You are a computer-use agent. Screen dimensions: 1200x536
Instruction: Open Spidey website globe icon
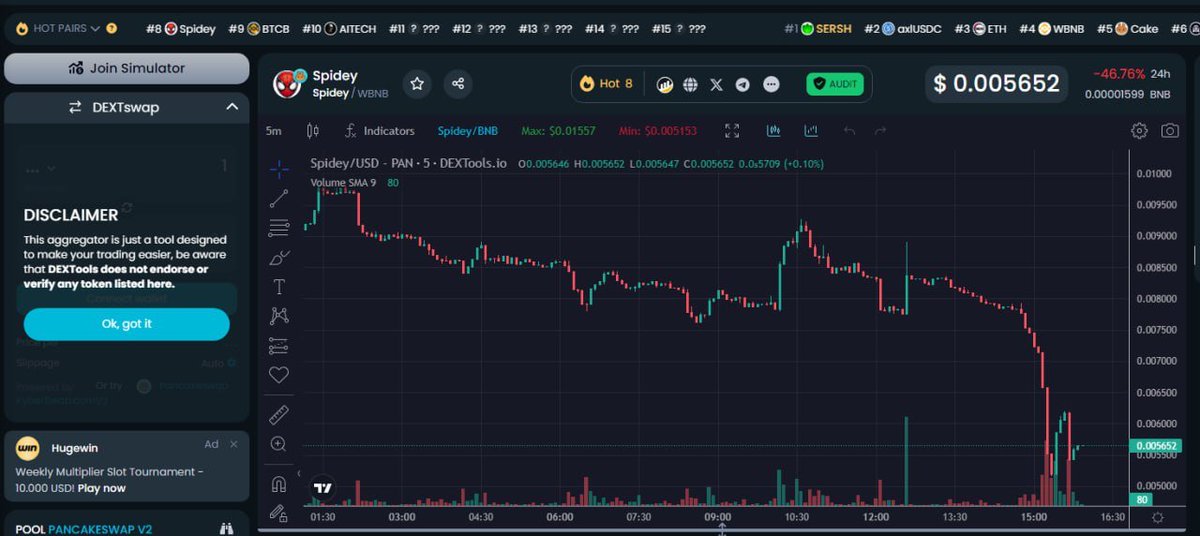click(x=690, y=84)
